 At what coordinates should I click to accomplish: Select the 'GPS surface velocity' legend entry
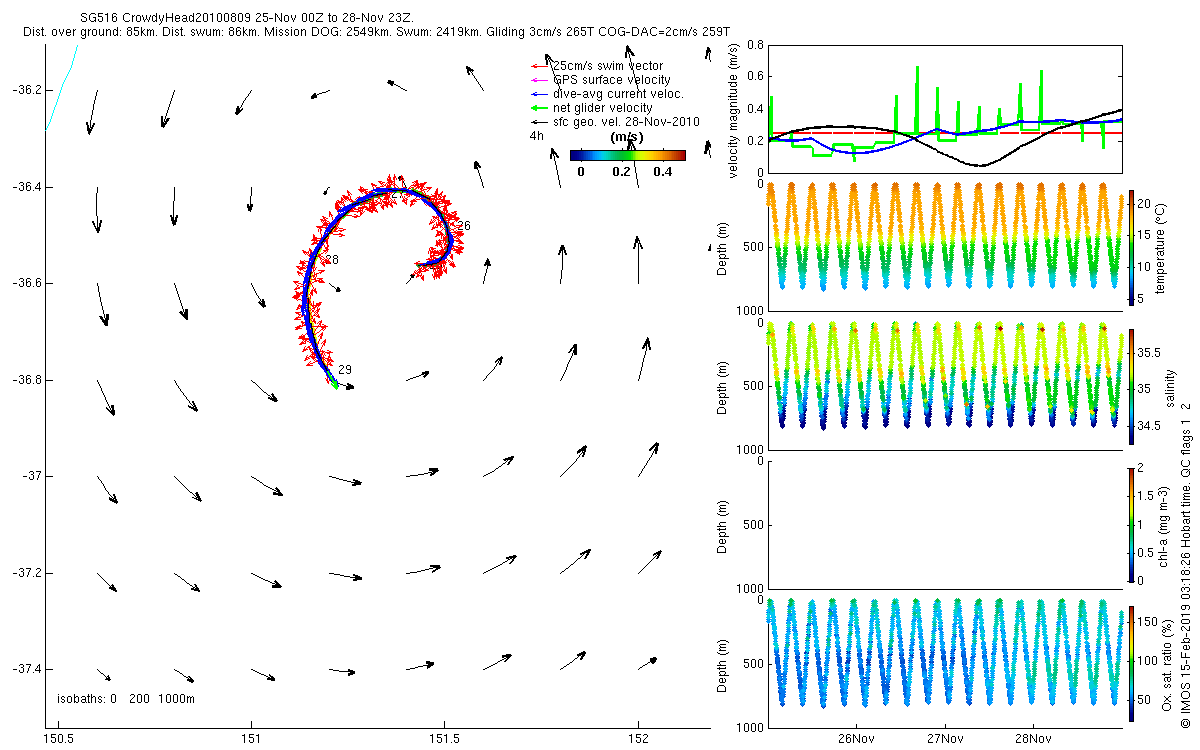coord(600,80)
